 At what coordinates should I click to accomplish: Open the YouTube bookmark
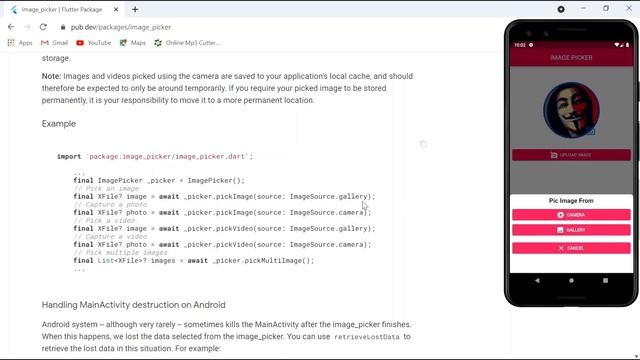(x=93, y=42)
